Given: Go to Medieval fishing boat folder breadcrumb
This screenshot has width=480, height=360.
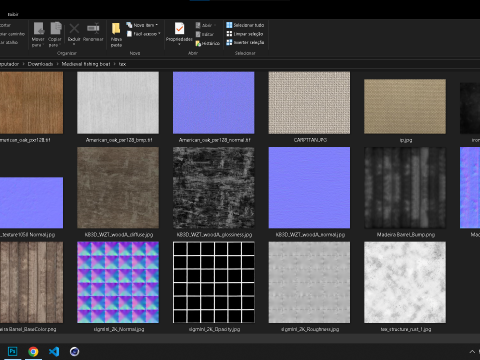Looking at the screenshot, I should click(x=86, y=64).
